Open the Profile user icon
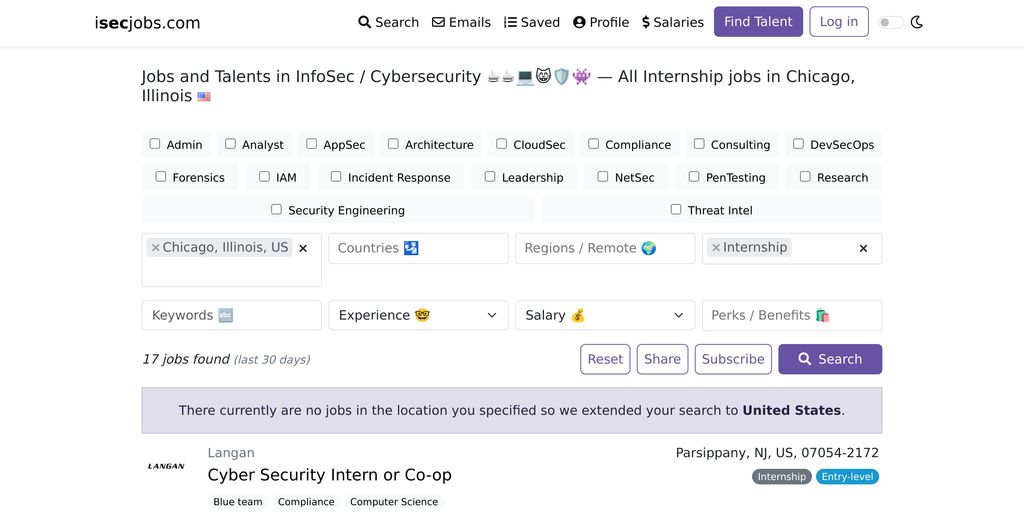The image size is (1024, 512). [579, 22]
